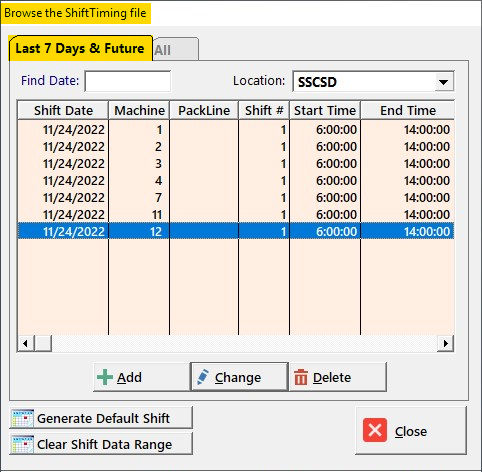Click in the Find Date field
The width and height of the screenshot is (482, 472).
128,81
